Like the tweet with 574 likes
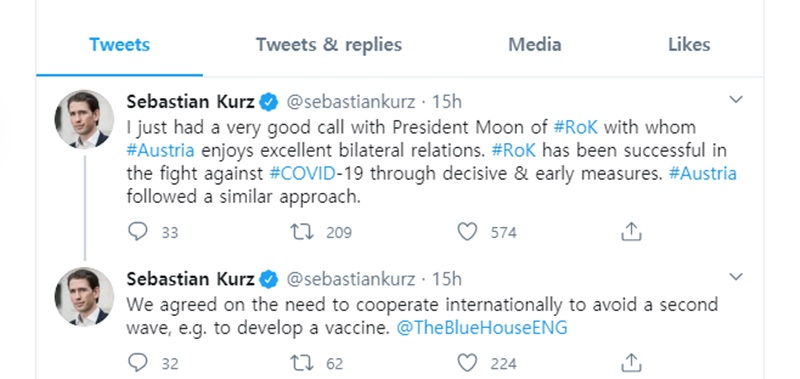The width and height of the screenshot is (800, 379). pos(467,232)
